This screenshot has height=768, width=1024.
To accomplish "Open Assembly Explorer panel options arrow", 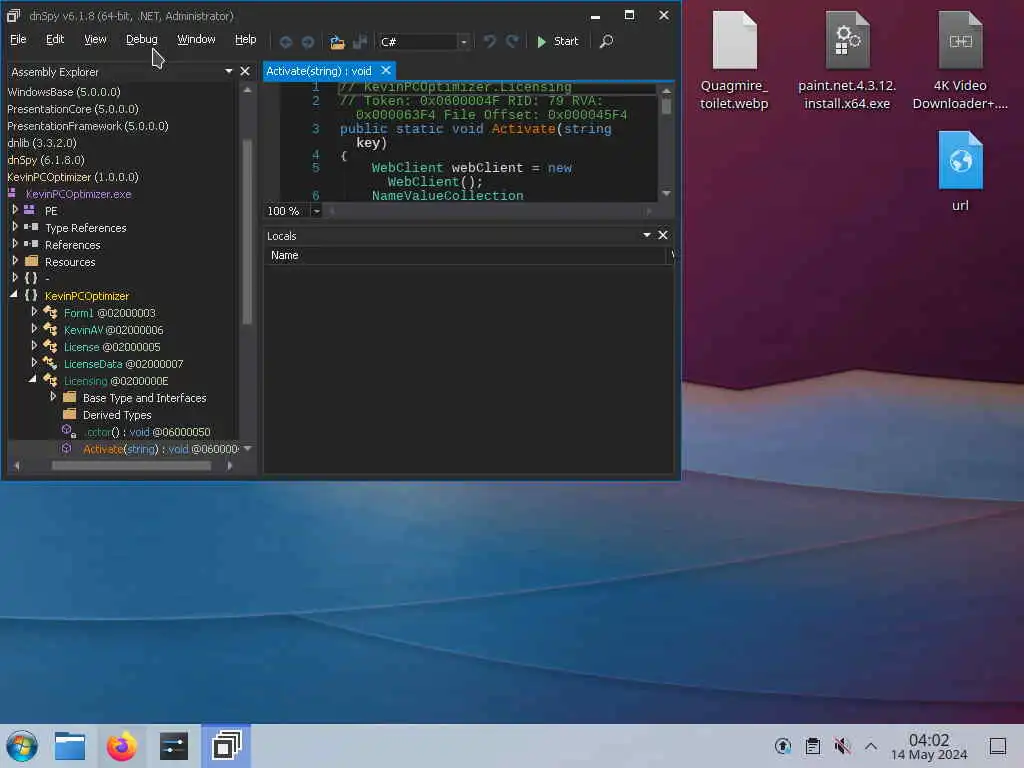I will click(x=229, y=71).
